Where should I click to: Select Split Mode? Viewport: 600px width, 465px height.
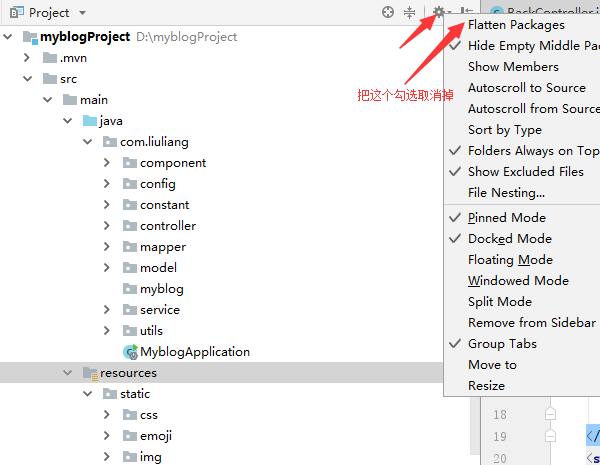[522, 302]
